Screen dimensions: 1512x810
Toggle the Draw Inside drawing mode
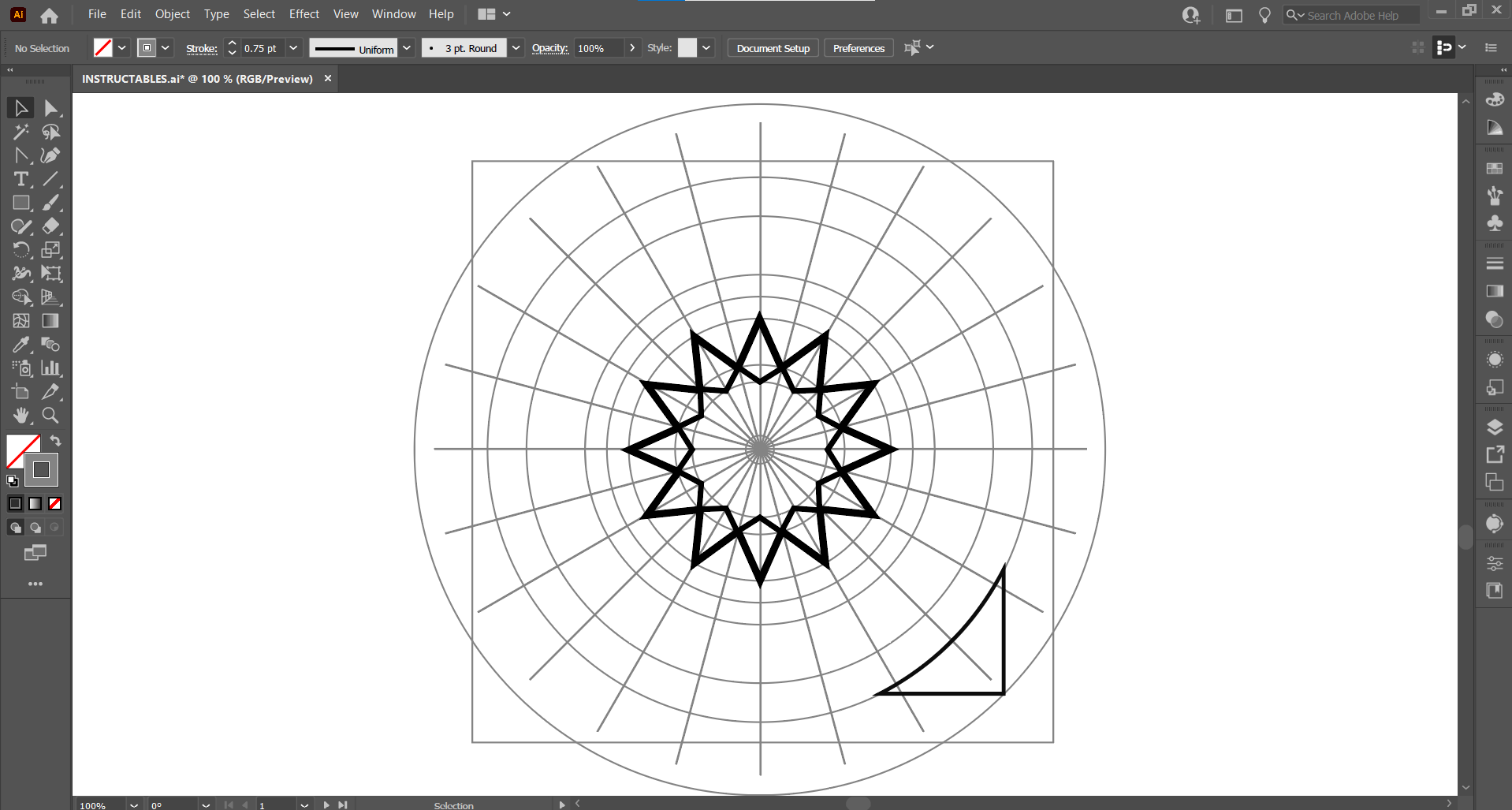tap(54, 527)
